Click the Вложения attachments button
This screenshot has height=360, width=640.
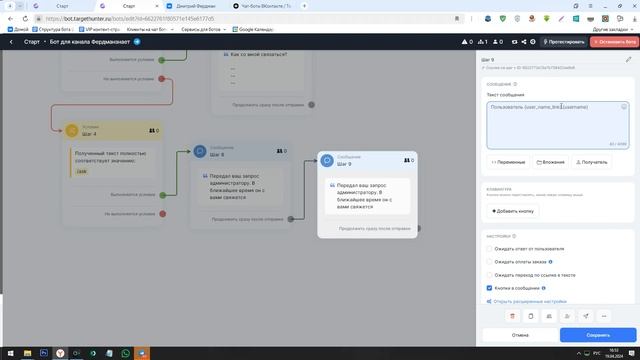click(x=550, y=162)
